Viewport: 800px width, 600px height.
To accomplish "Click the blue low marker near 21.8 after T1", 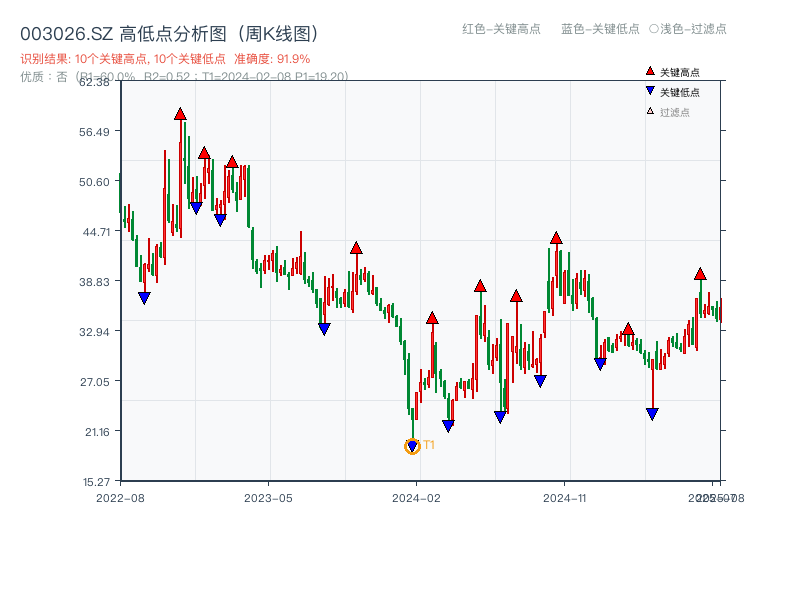I will point(448,426).
